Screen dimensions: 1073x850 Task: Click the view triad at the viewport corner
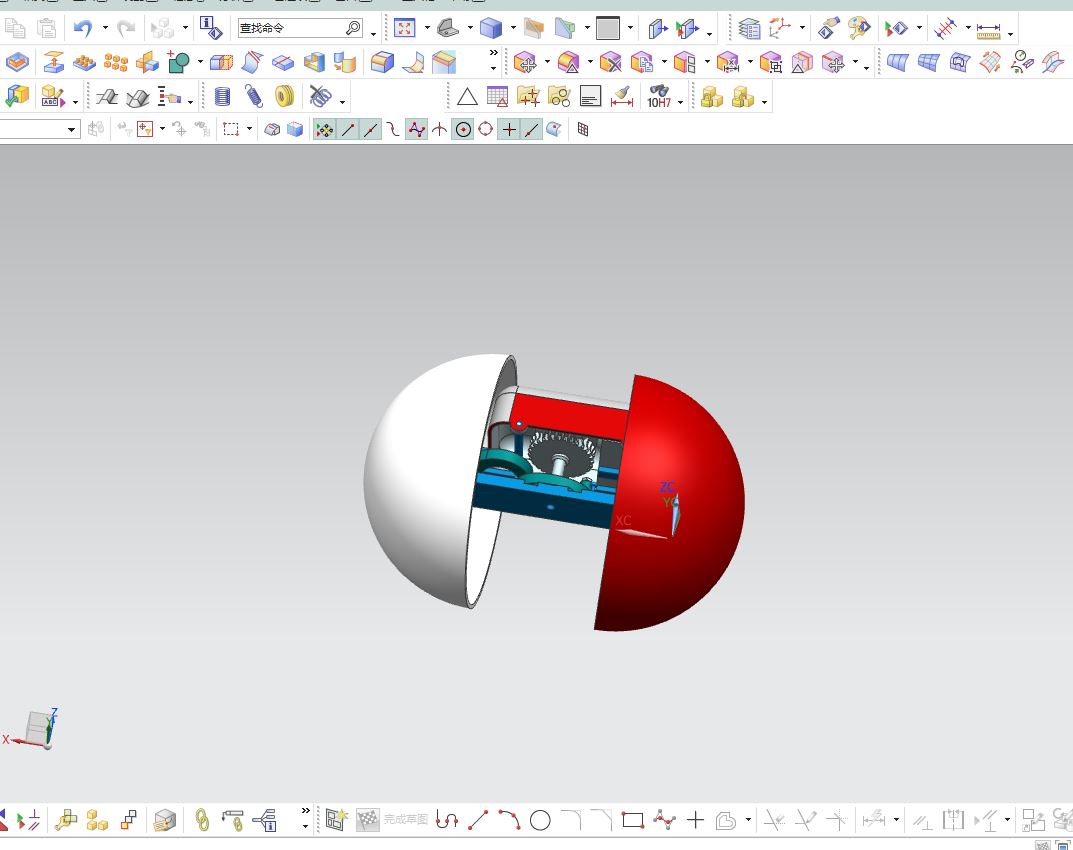[x=32, y=730]
